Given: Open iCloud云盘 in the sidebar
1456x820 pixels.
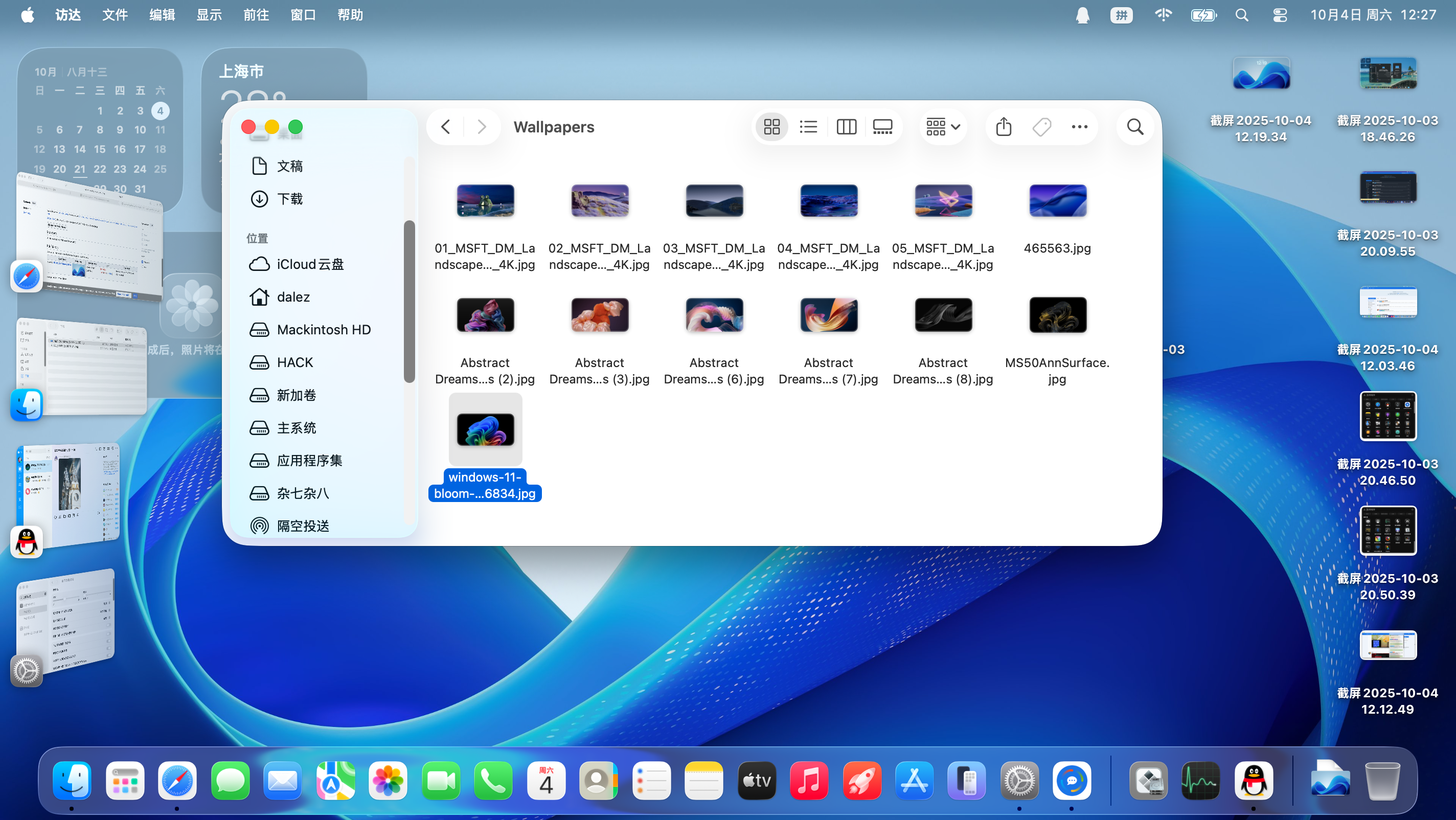Looking at the screenshot, I should click(310, 264).
